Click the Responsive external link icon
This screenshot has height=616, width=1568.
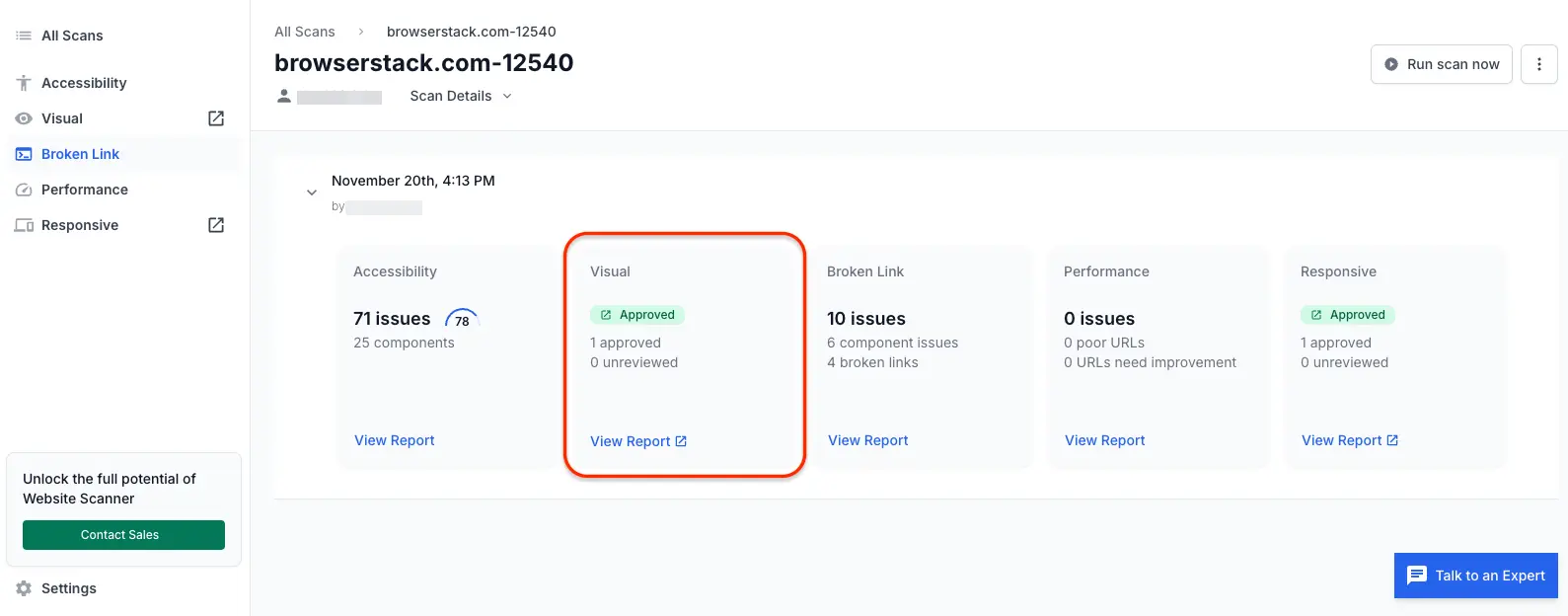215,224
